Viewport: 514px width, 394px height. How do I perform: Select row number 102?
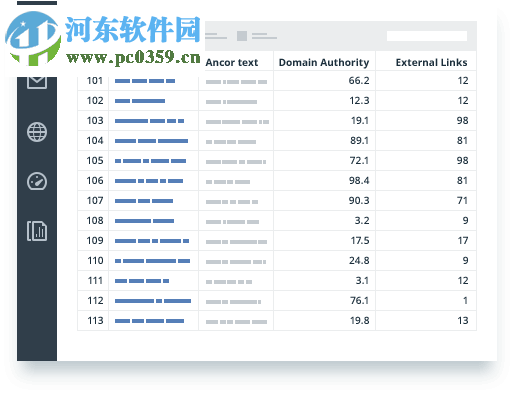click(95, 101)
